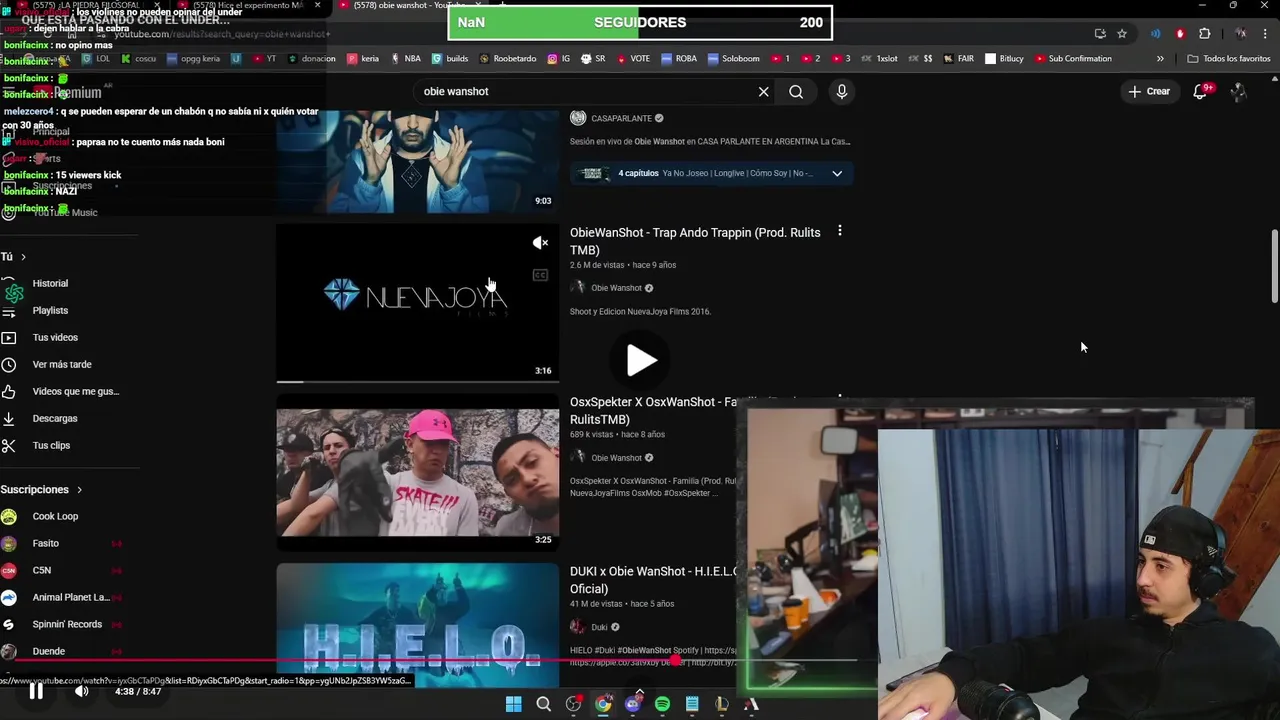Open the 'Videos que me gus...' item

click(x=75, y=391)
